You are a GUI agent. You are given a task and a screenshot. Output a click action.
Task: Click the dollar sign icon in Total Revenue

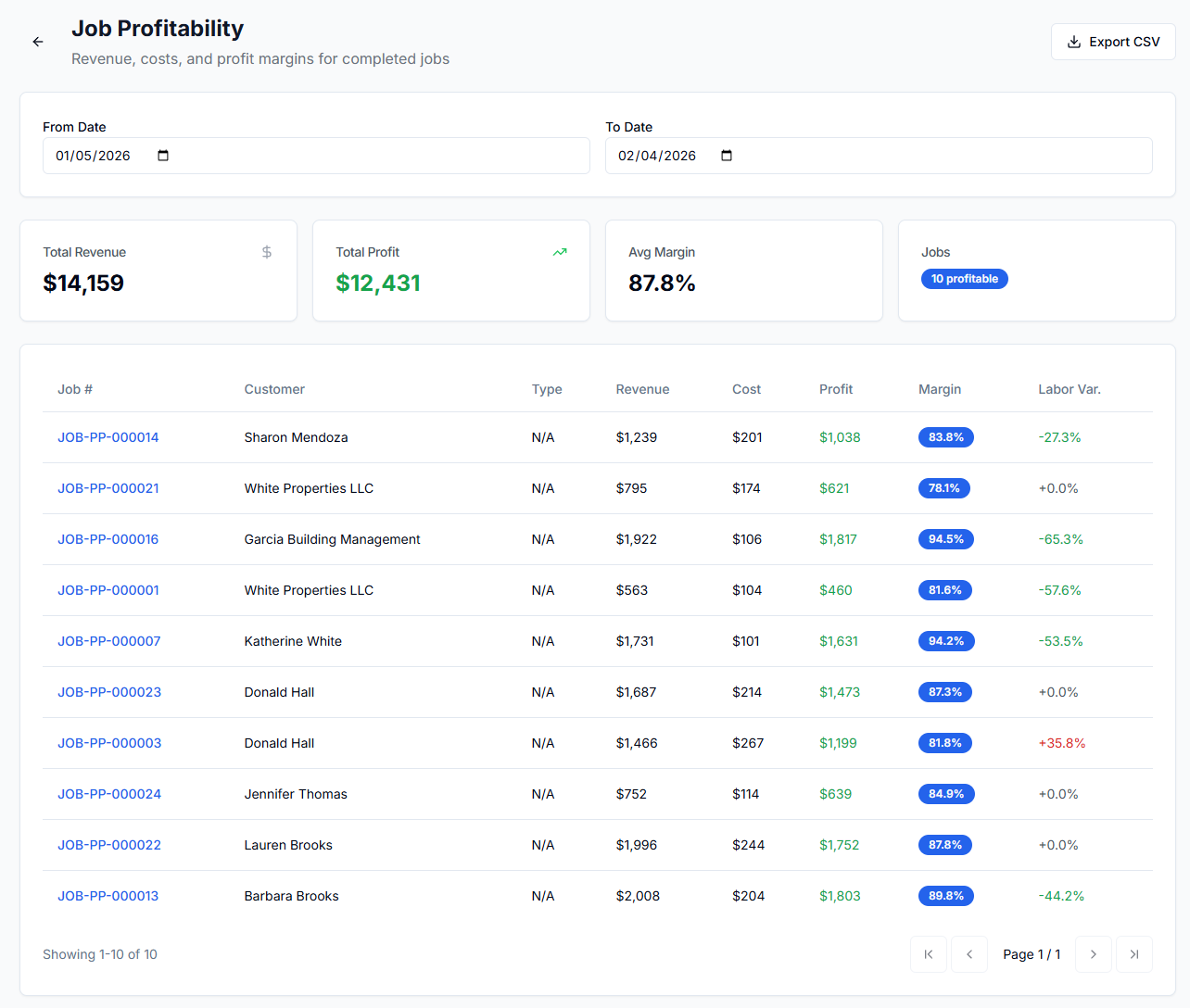[x=267, y=252]
